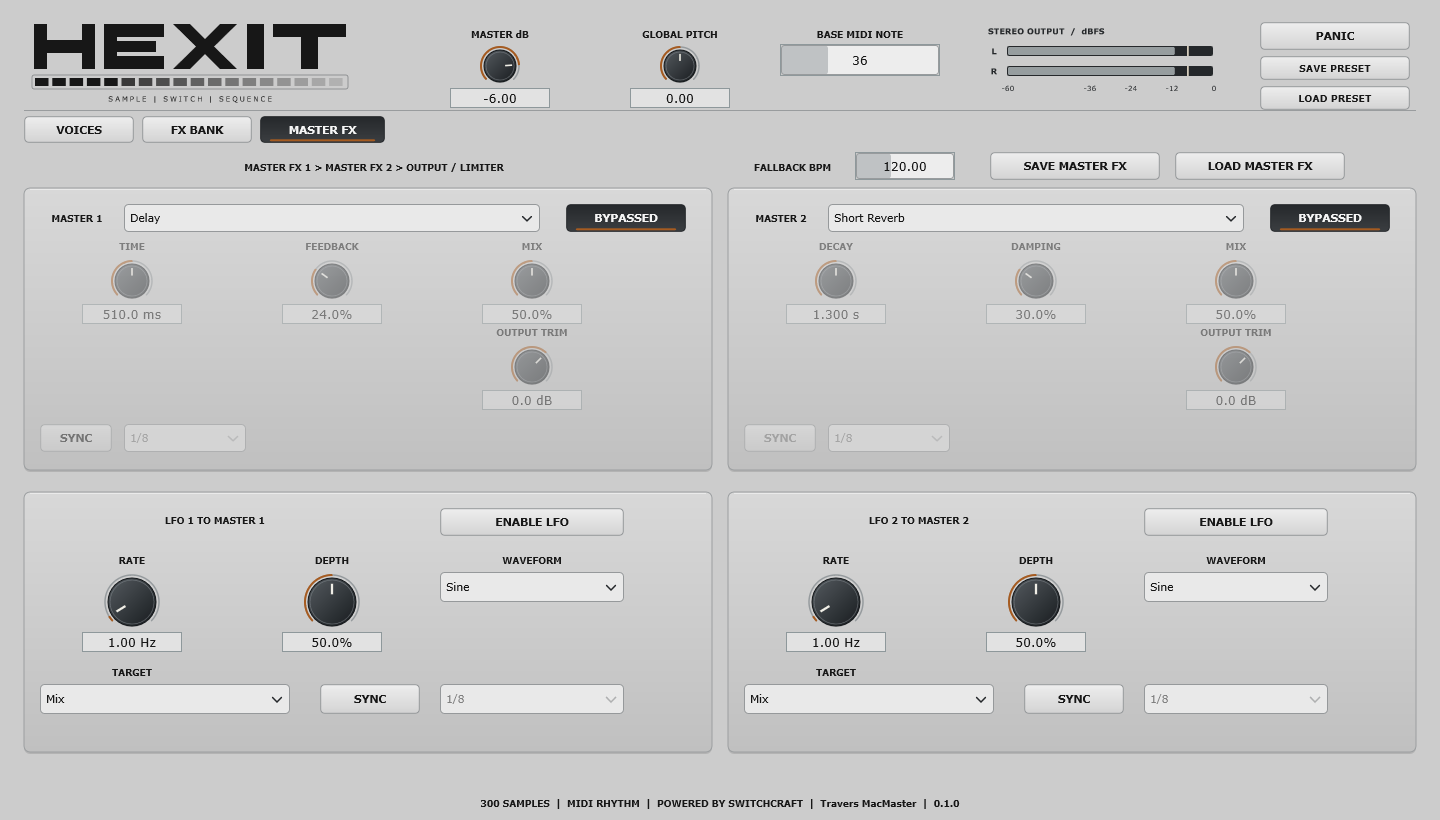Open Master 2 effect dropdown (Short Reverb)

[1036, 218]
